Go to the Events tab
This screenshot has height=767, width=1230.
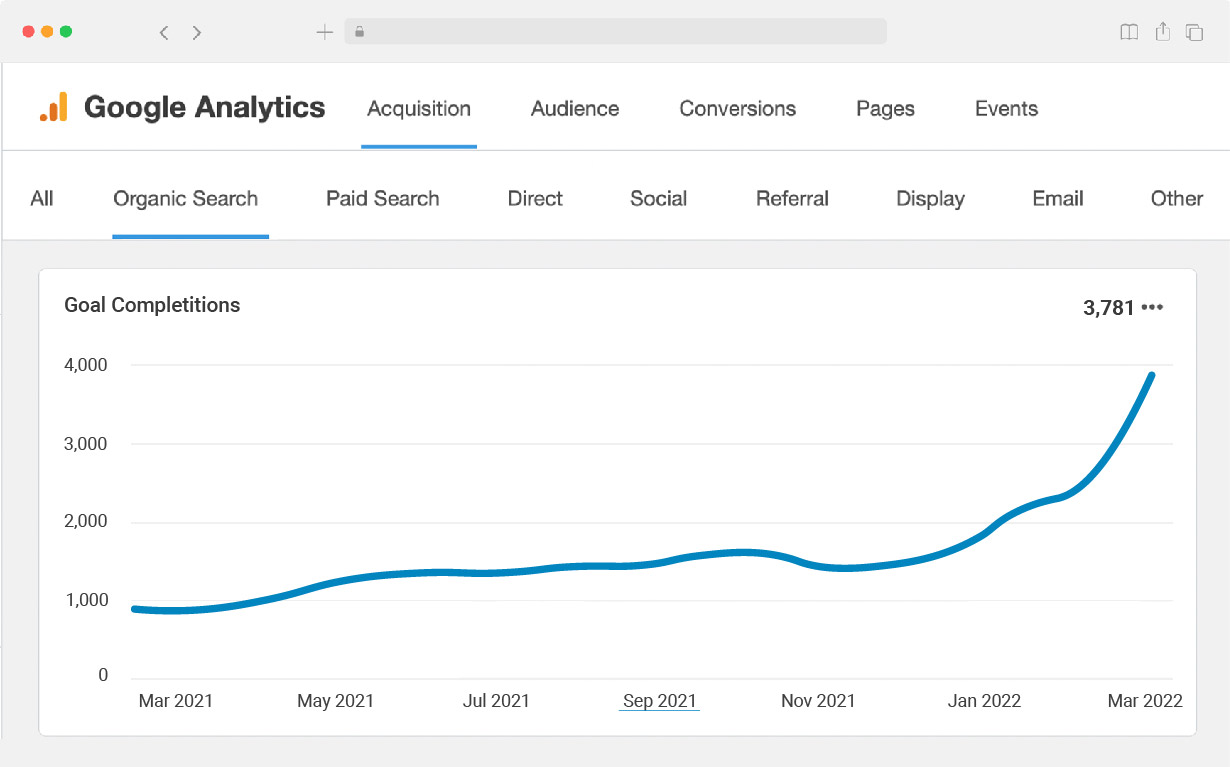pyautogui.click(x=1006, y=109)
